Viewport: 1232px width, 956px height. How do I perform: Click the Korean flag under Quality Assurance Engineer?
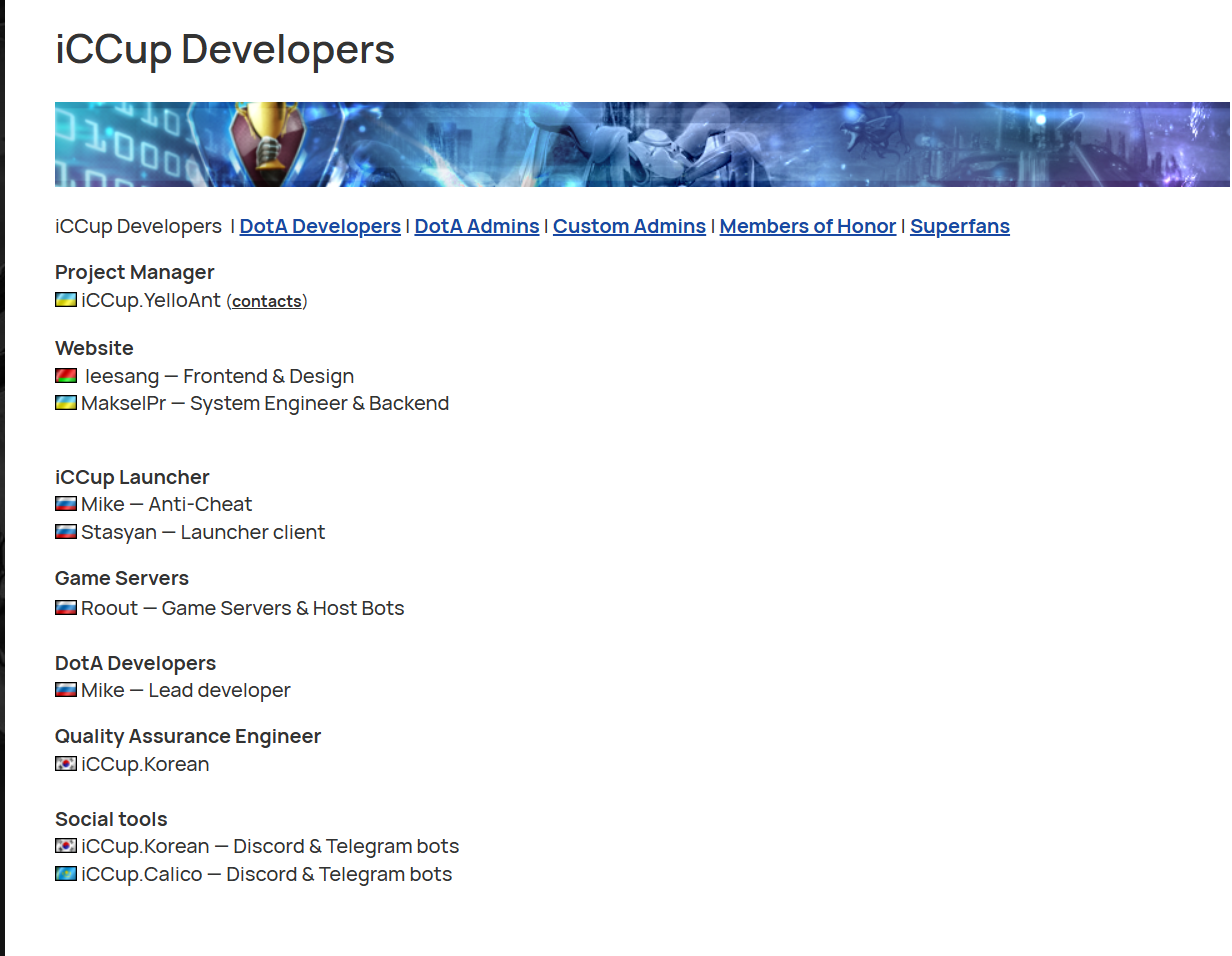[x=66, y=764]
